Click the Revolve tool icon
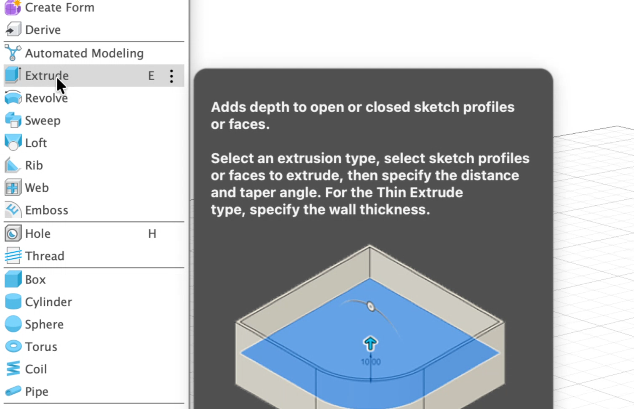This screenshot has width=634, height=409. click(x=13, y=98)
